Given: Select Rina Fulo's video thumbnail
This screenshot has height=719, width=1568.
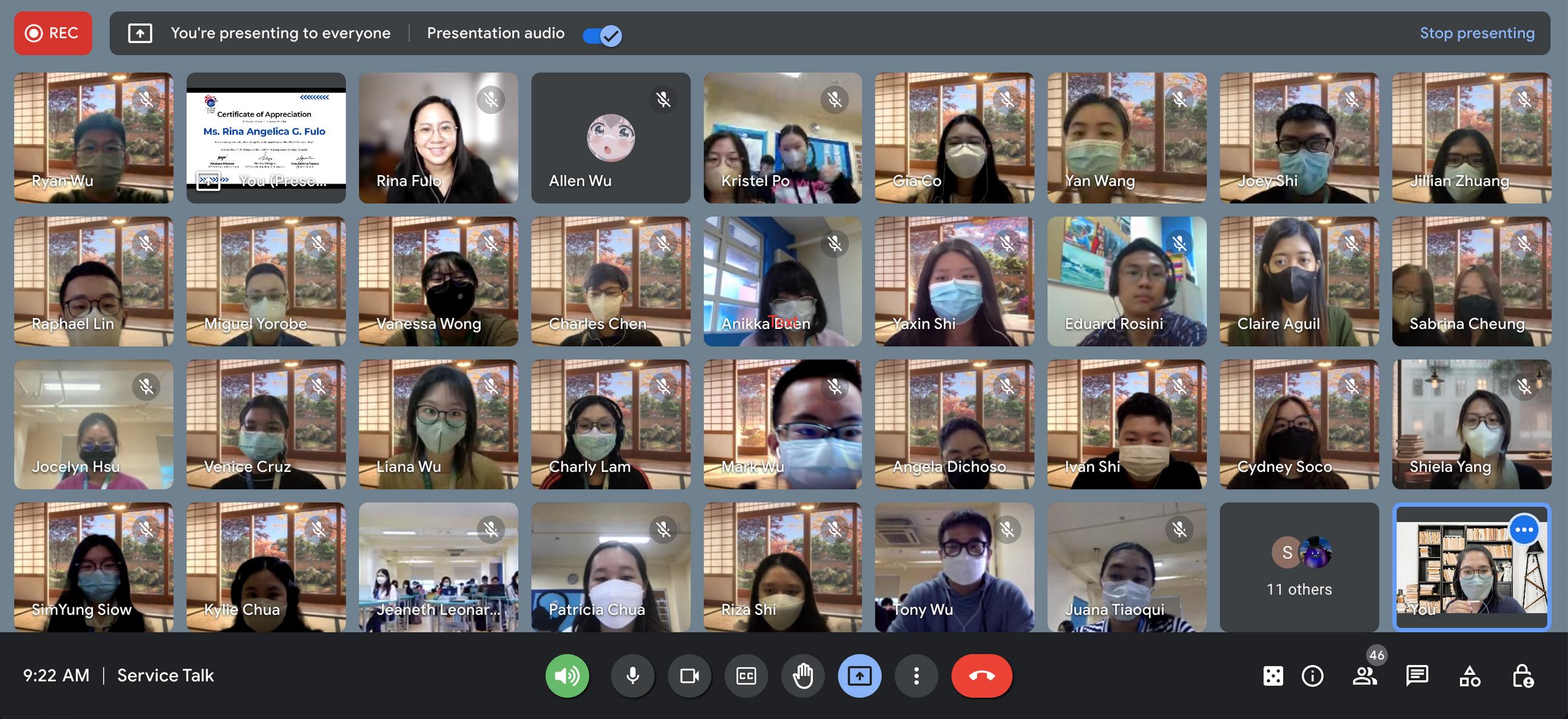Looking at the screenshot, I should coord(438,138).
